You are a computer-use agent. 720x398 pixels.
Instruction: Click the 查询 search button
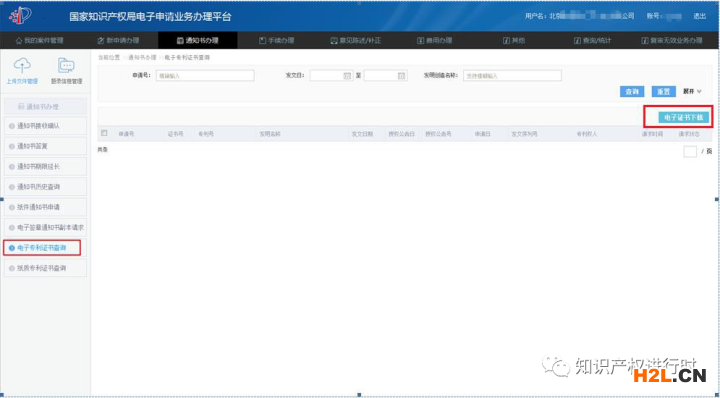632,91
